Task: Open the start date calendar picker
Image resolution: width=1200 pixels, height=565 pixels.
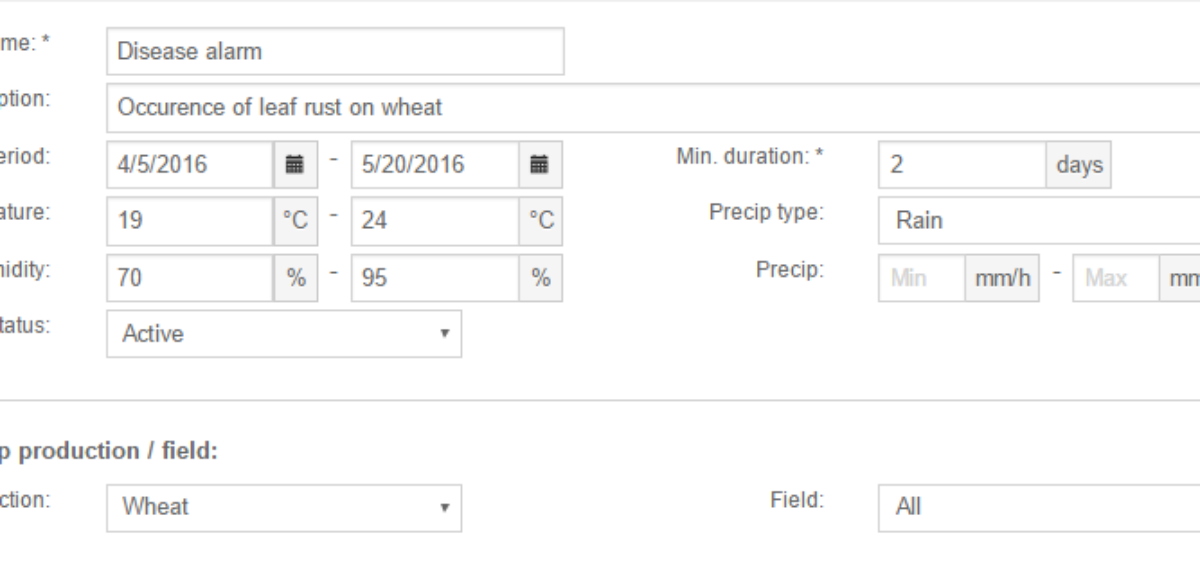Action: (294, 165)
